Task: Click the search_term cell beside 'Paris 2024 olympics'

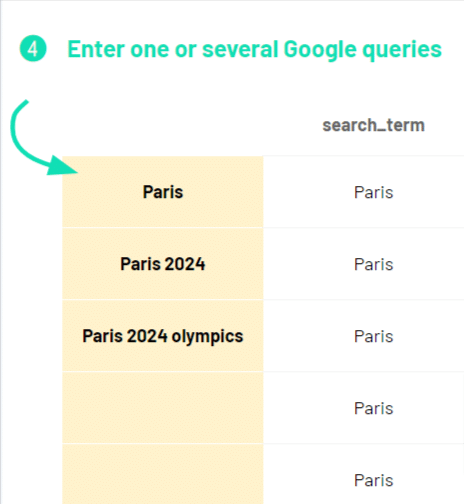Action: [364, 336]
